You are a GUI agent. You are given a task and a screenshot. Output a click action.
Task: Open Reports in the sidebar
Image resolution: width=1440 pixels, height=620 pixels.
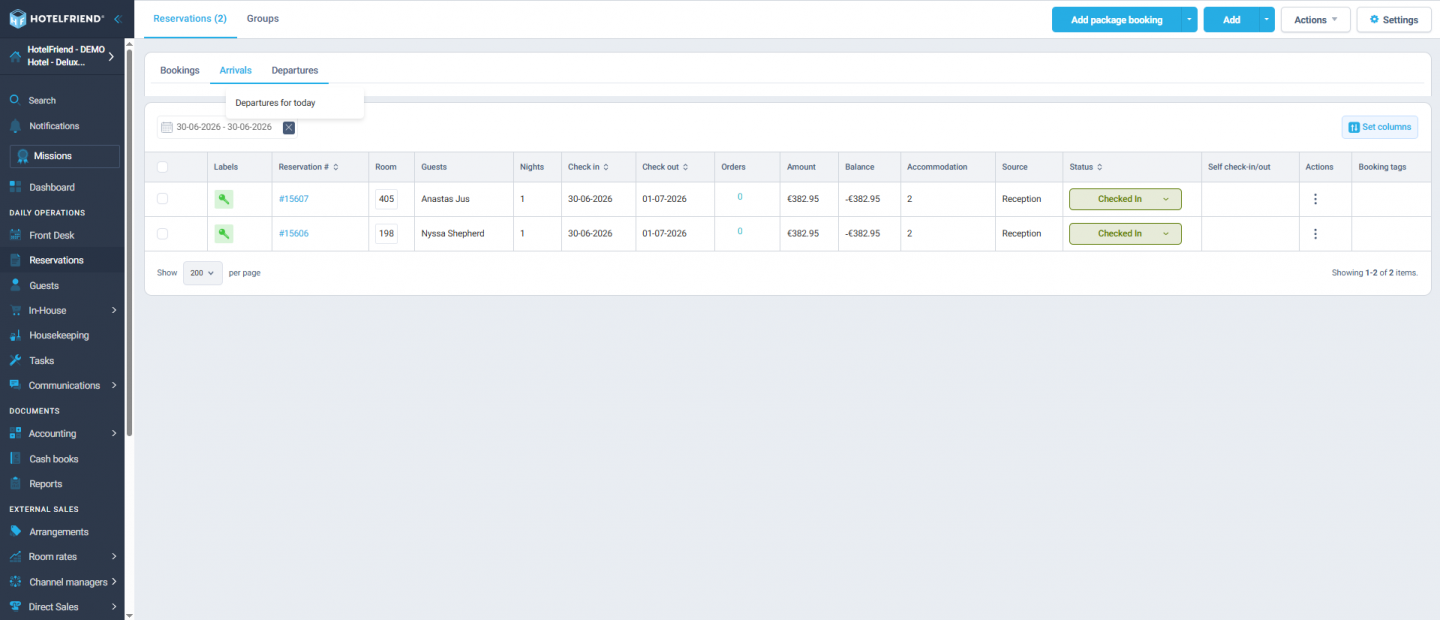coord(46,484)
